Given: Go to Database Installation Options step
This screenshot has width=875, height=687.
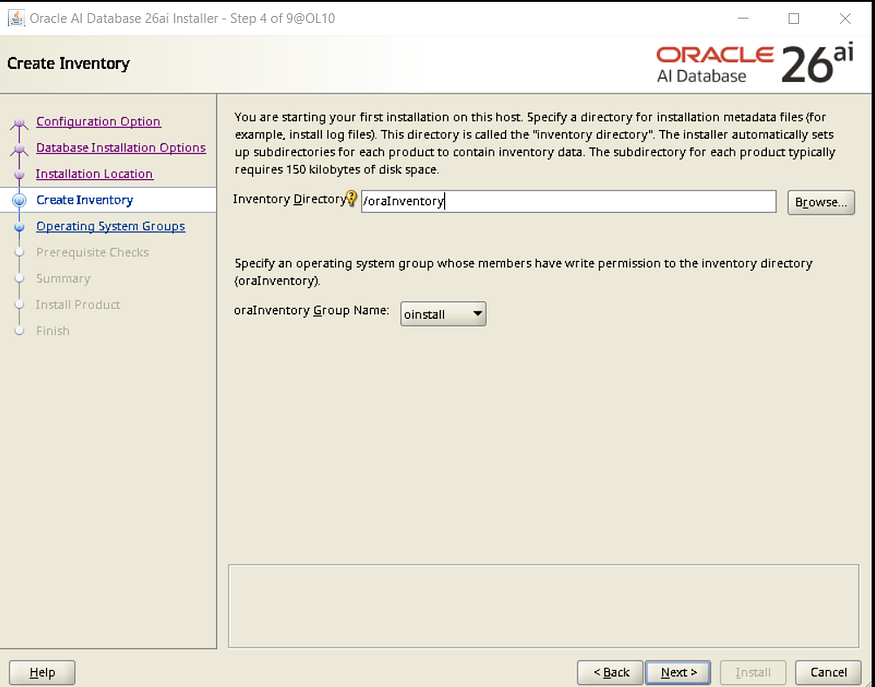Looking at the screenshot, I should tap(121, 147).
